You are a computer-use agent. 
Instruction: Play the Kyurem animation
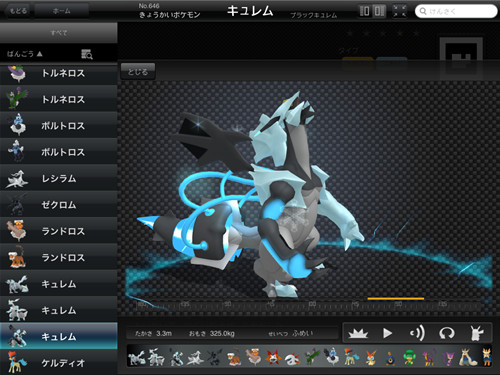tap(387, 333)
